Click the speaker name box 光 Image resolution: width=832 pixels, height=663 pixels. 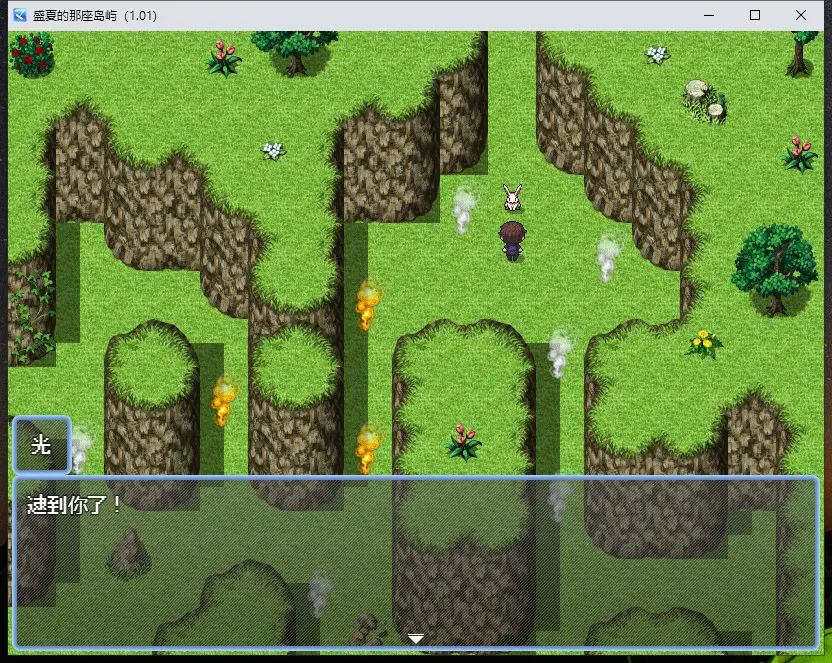coord(42,444)
